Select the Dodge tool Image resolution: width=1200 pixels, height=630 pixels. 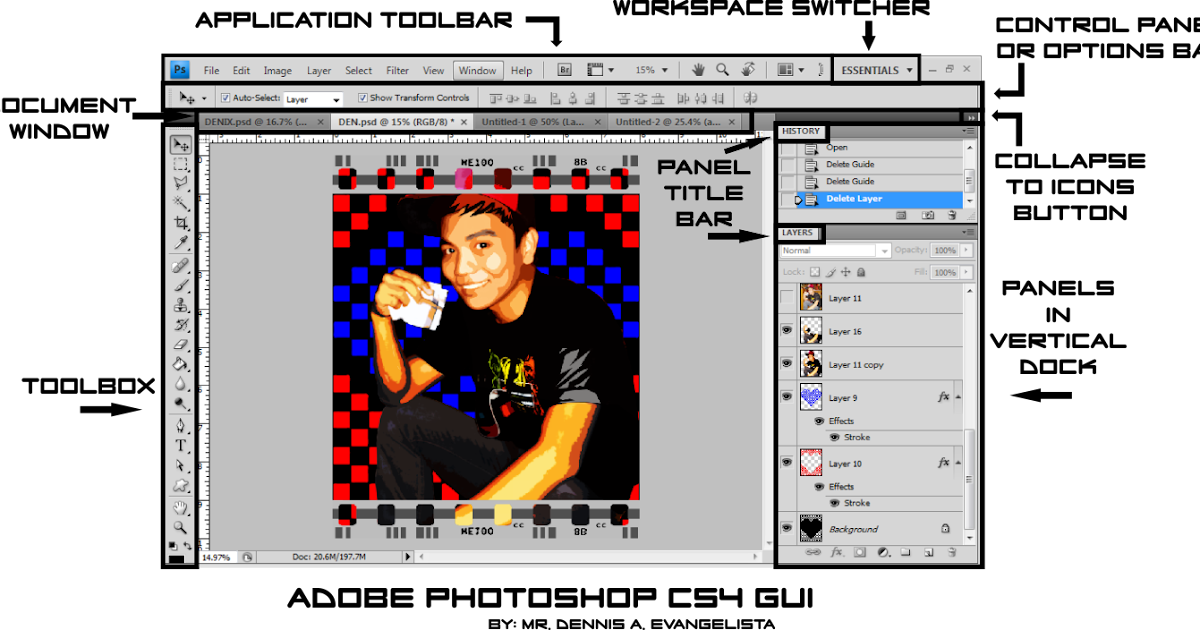click(181, 403)
